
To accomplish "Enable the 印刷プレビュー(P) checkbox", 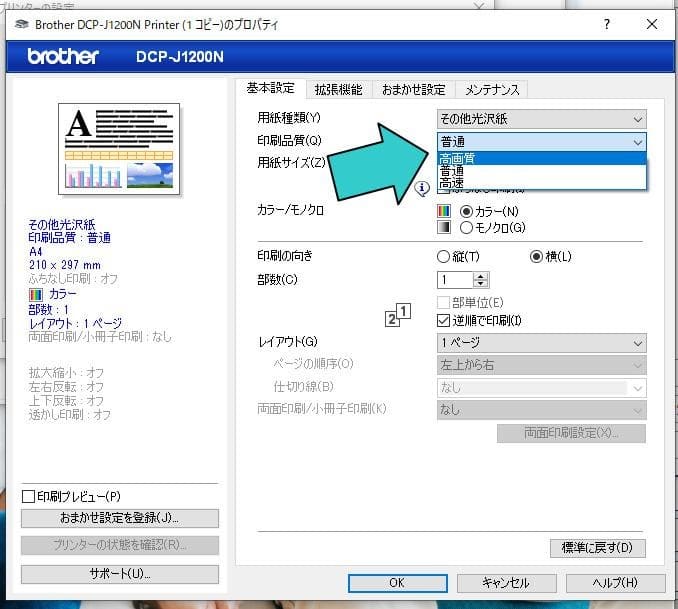I will [x=28, y=496].
